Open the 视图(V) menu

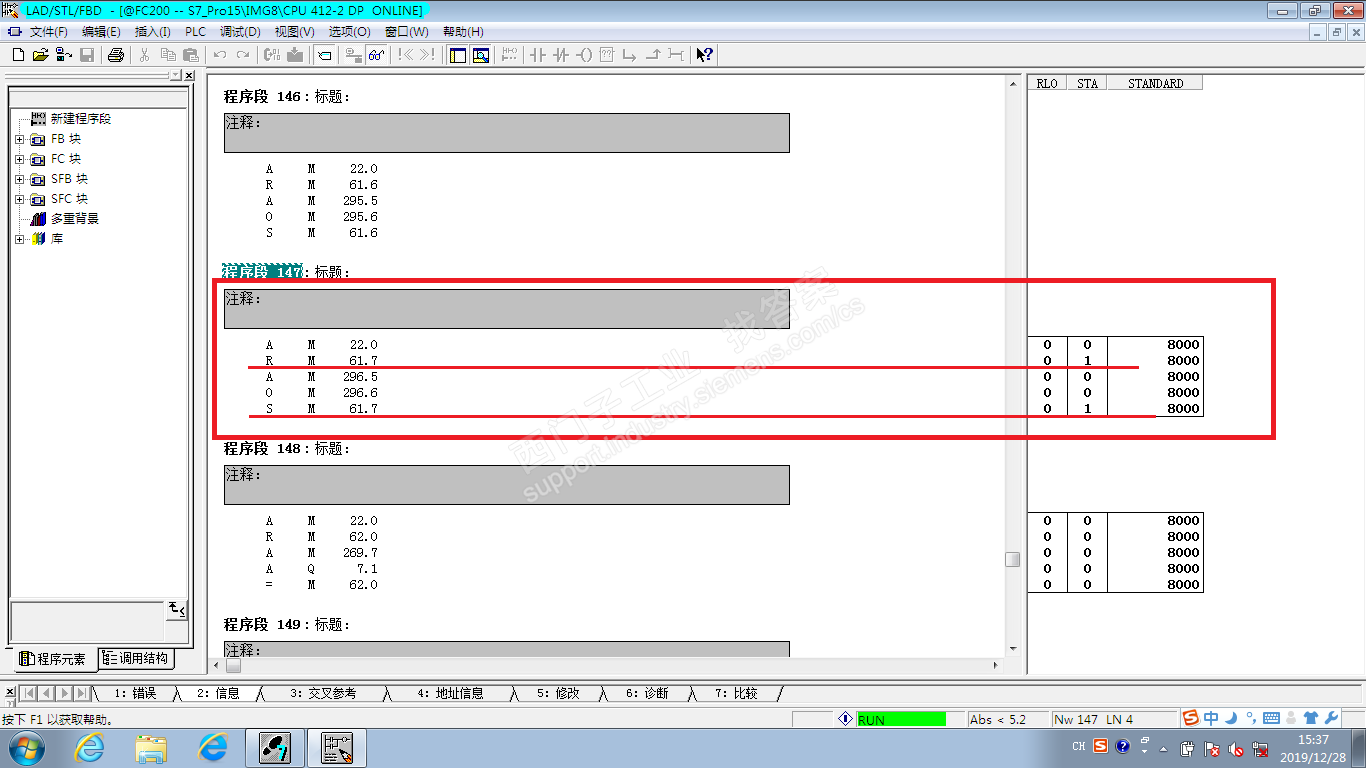[294, 32]
